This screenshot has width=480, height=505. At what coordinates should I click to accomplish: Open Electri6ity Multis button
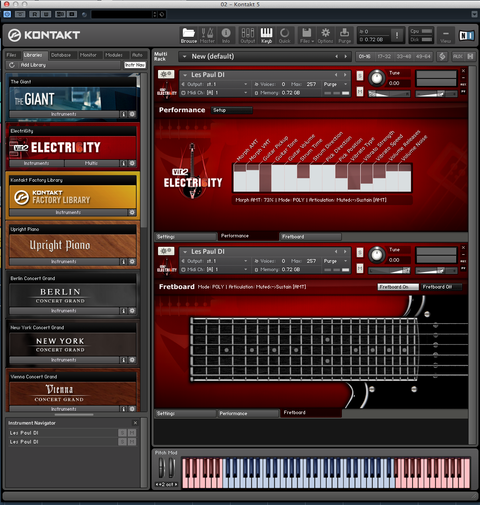point(91,163)
